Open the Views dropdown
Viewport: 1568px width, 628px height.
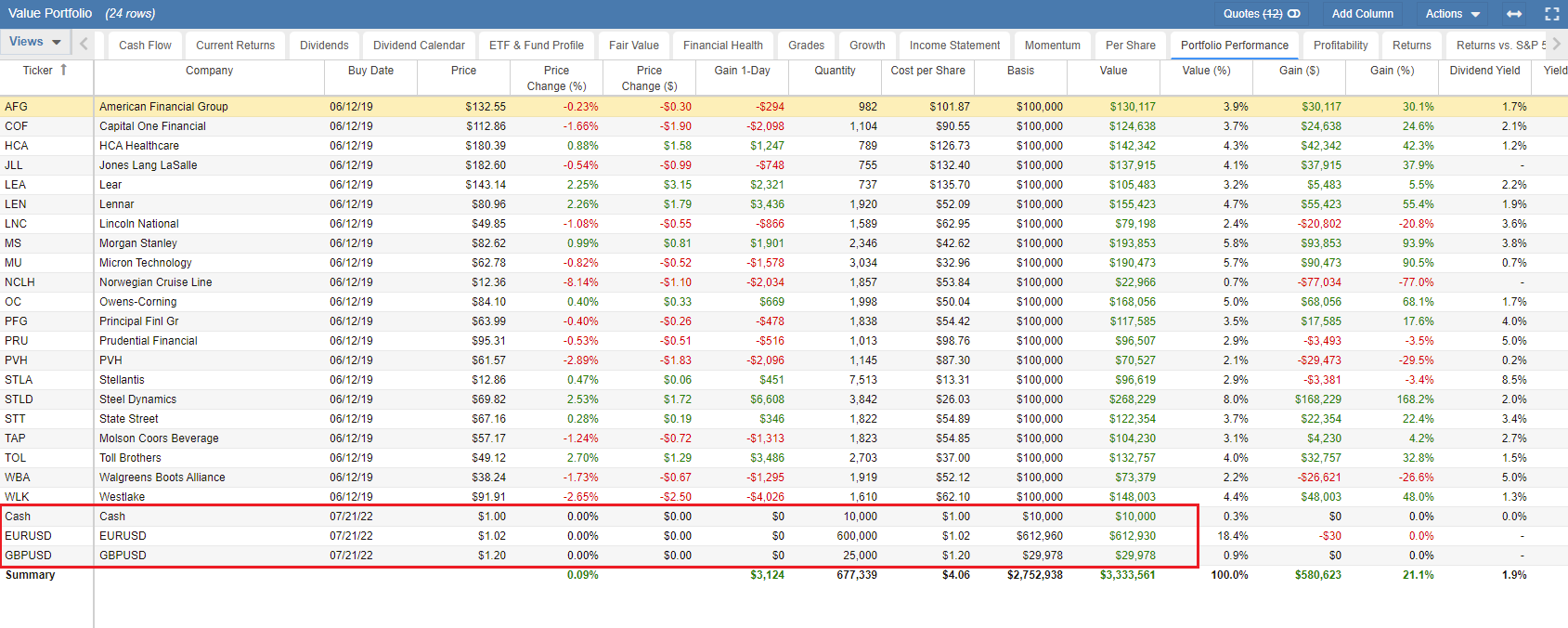click(x=34, y=42)
